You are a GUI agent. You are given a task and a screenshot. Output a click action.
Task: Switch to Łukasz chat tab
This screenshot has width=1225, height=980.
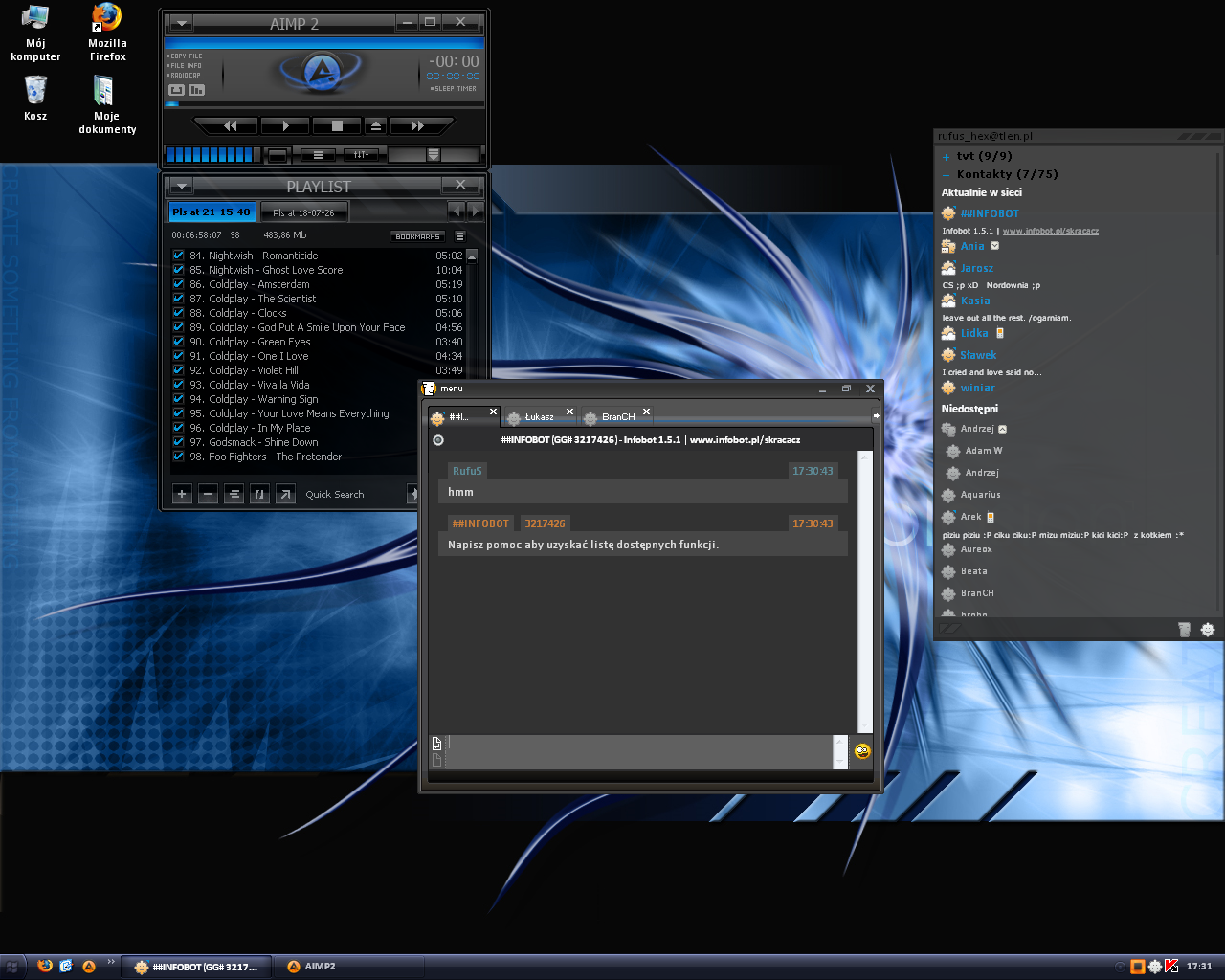540,416
